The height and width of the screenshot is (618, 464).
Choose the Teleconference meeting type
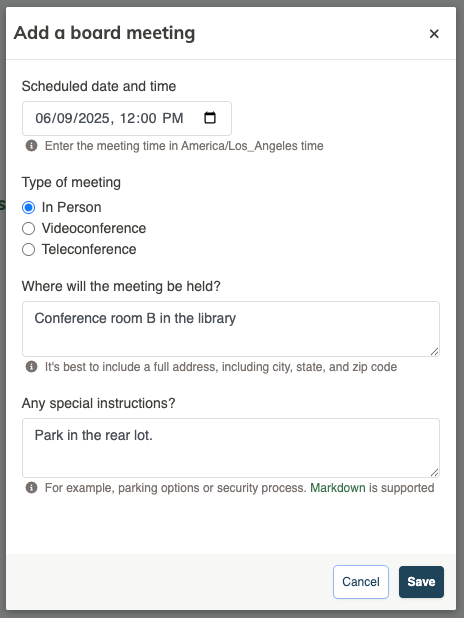click(28, 249)
